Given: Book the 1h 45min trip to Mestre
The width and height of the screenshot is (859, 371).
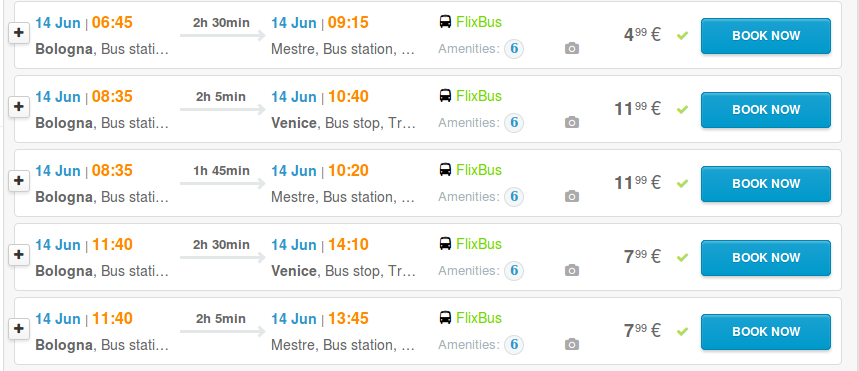Looking at the screenshot, I should (766, 184).
